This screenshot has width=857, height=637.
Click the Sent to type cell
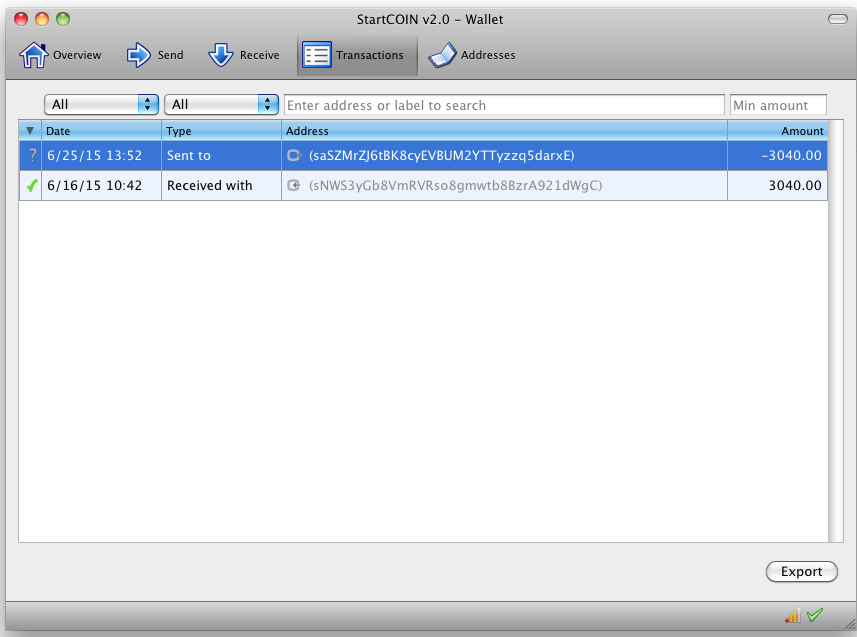[221, 156]
